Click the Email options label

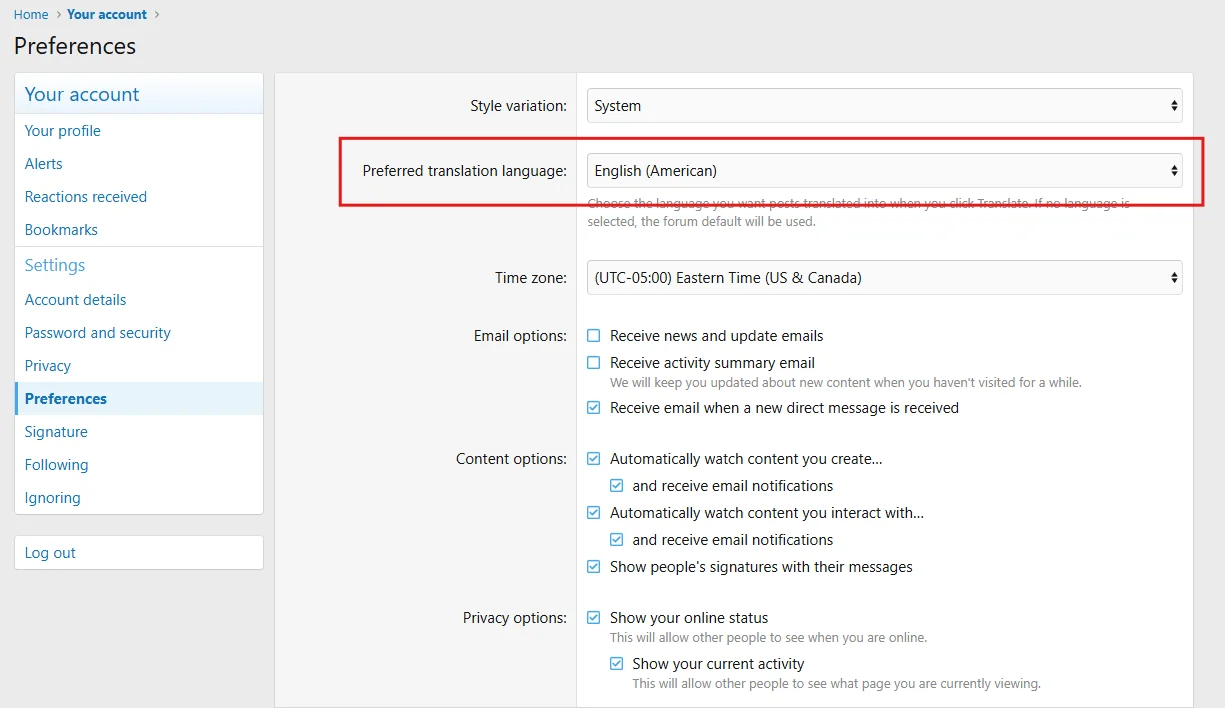point(520,336)
